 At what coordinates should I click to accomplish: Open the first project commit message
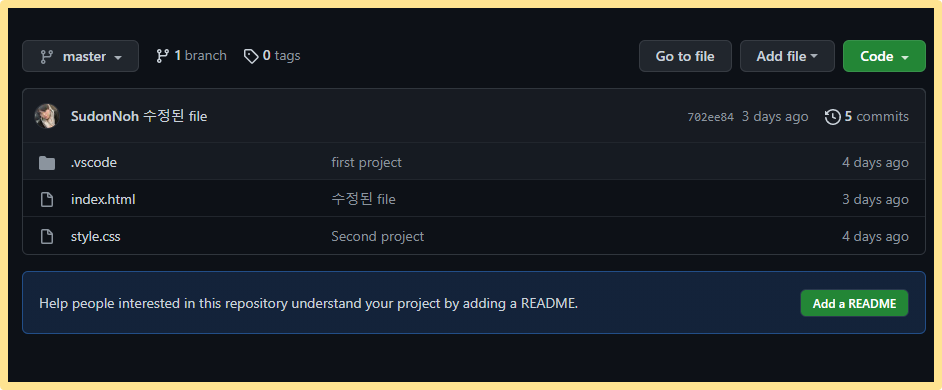point(366,162)
